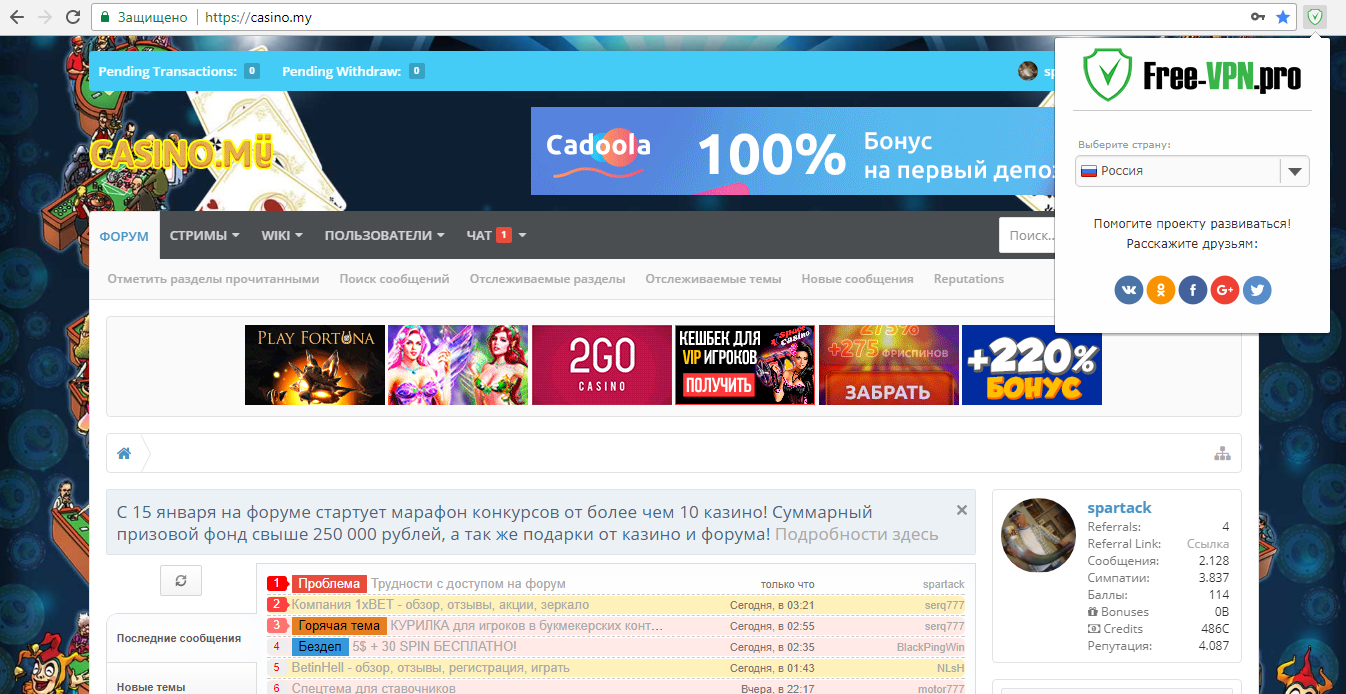
Task: Open thread Компания 1xBET обзор
Action: [x=440, y=605]
